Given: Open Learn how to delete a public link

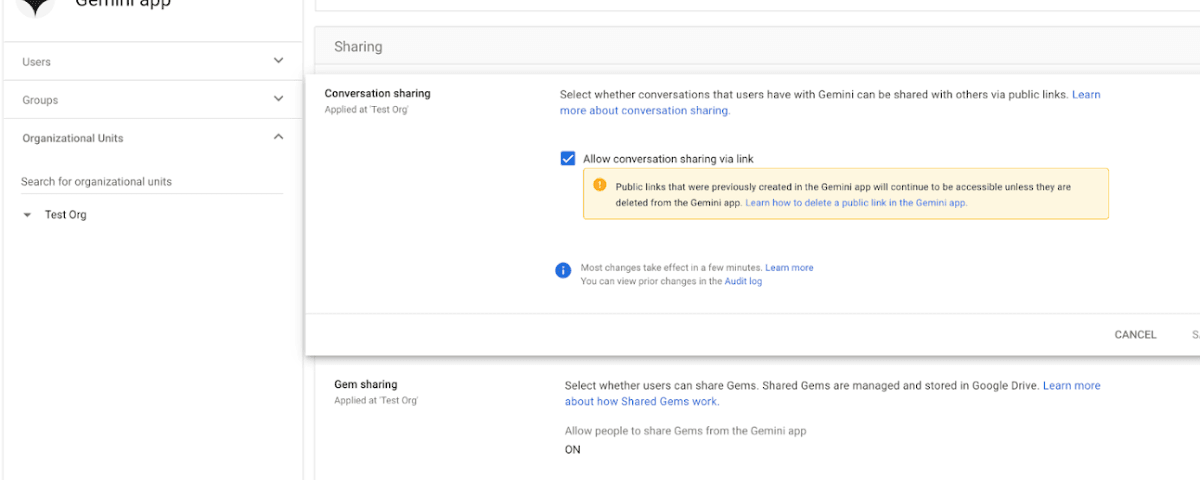Looking at the screenshot, I should click(856, 203).
